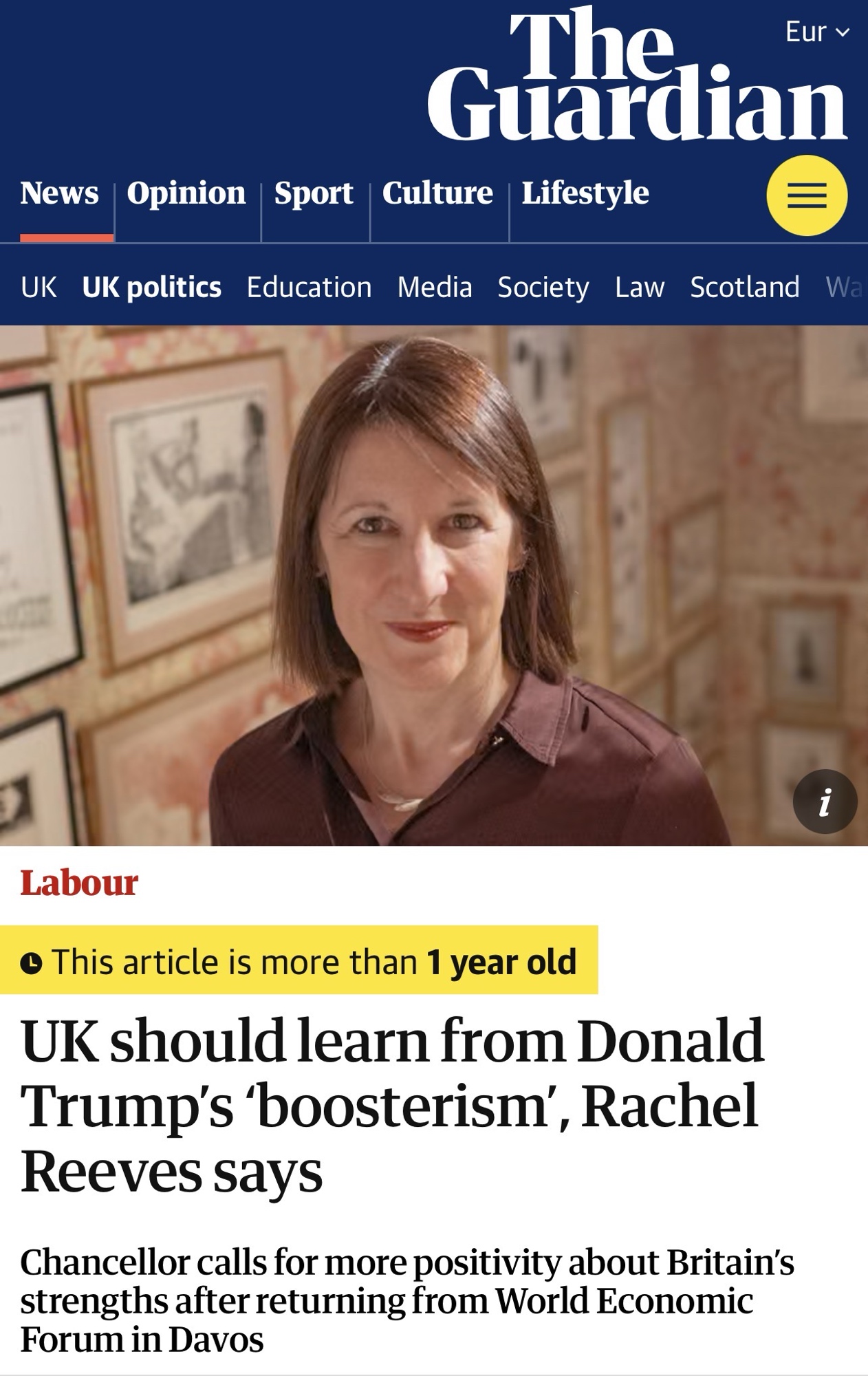Open the Education subsection link
The image size is (868, 1376).
coord(309,287)
